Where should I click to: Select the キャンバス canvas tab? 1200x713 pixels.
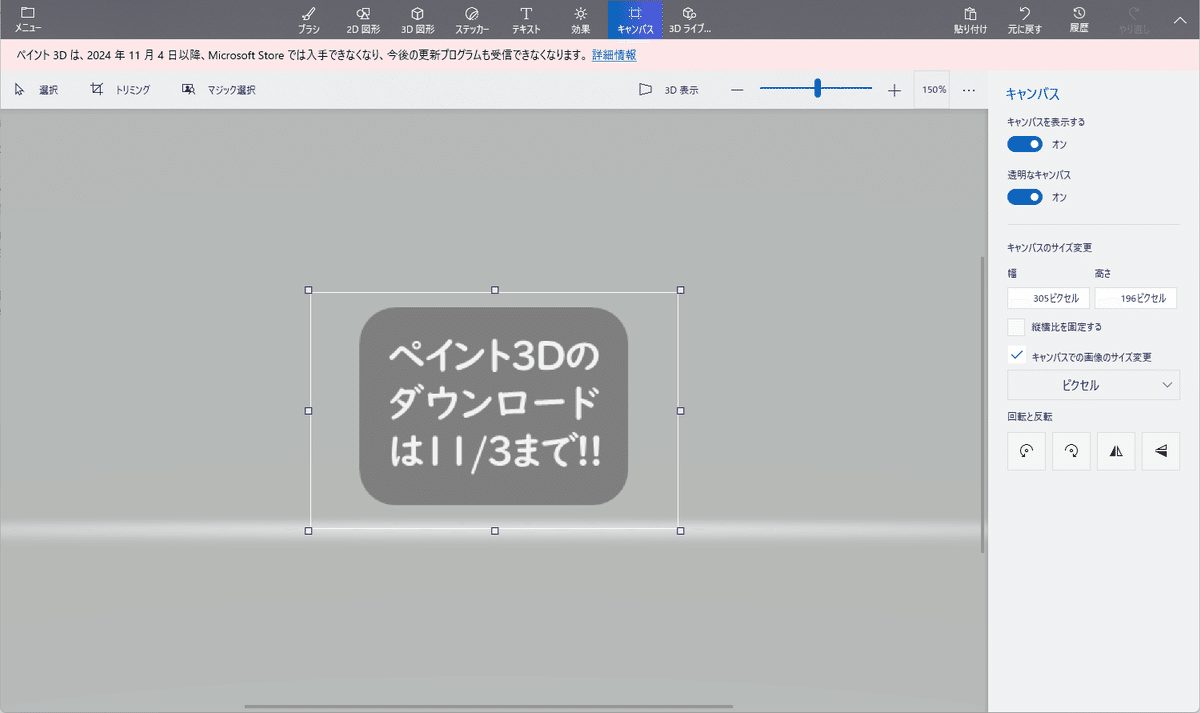635,20
